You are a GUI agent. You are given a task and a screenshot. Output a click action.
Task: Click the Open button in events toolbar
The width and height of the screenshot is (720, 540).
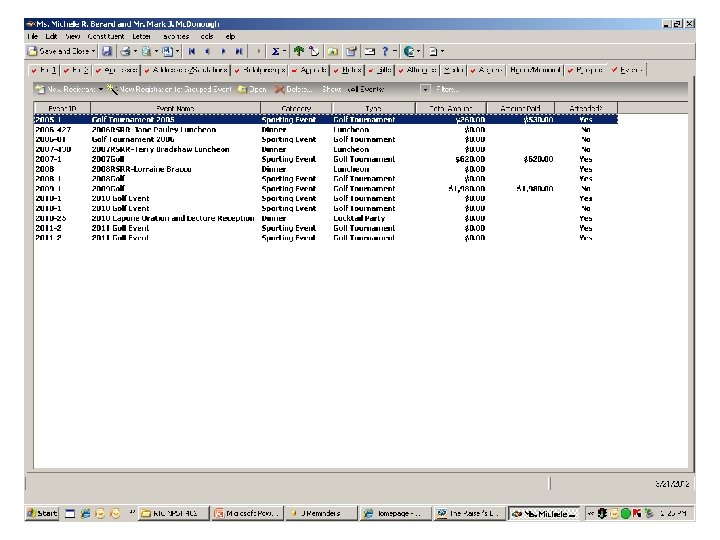pyautogui.click(x=252, y=89)
